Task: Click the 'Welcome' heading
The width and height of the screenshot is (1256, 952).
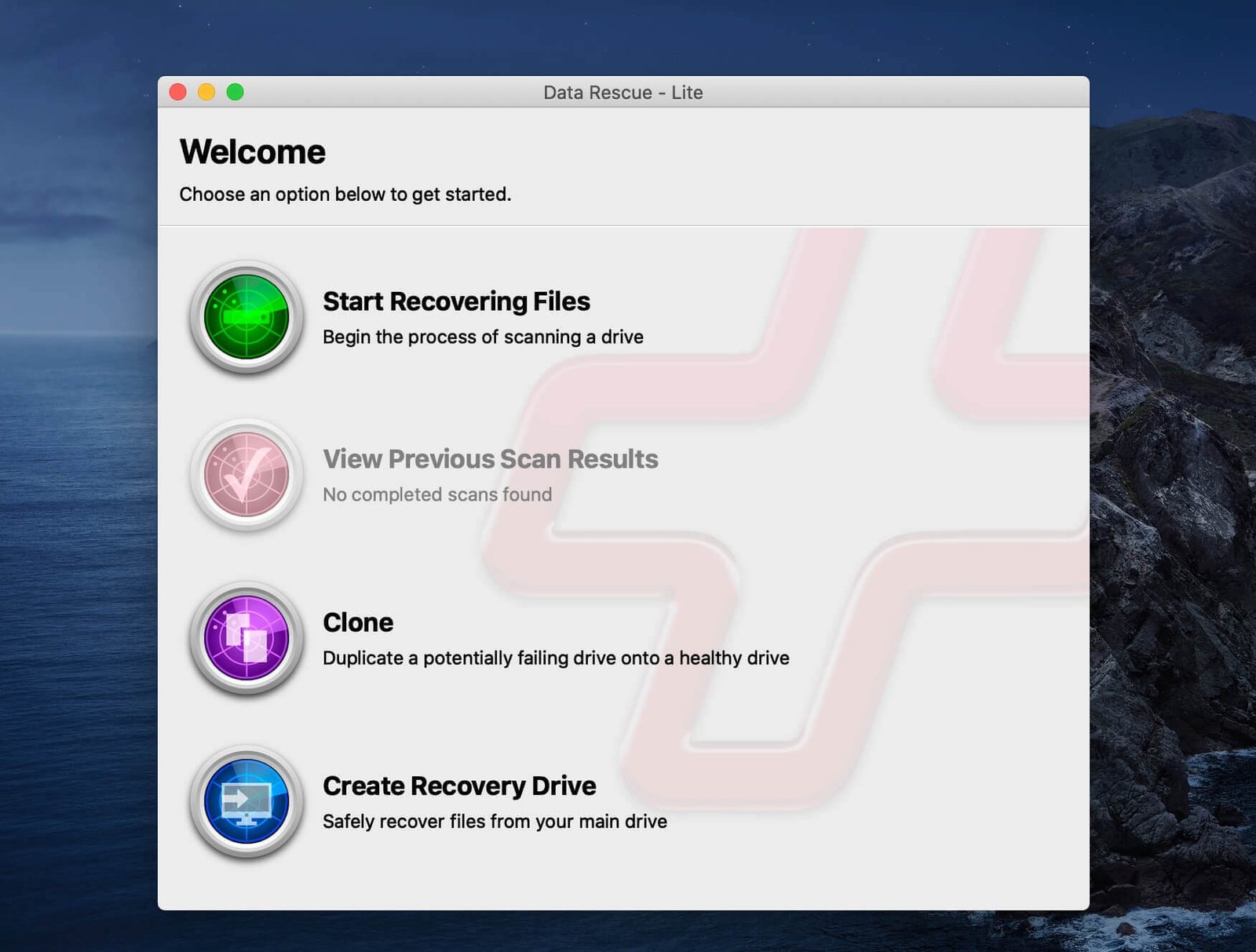Action: [252, 151]
